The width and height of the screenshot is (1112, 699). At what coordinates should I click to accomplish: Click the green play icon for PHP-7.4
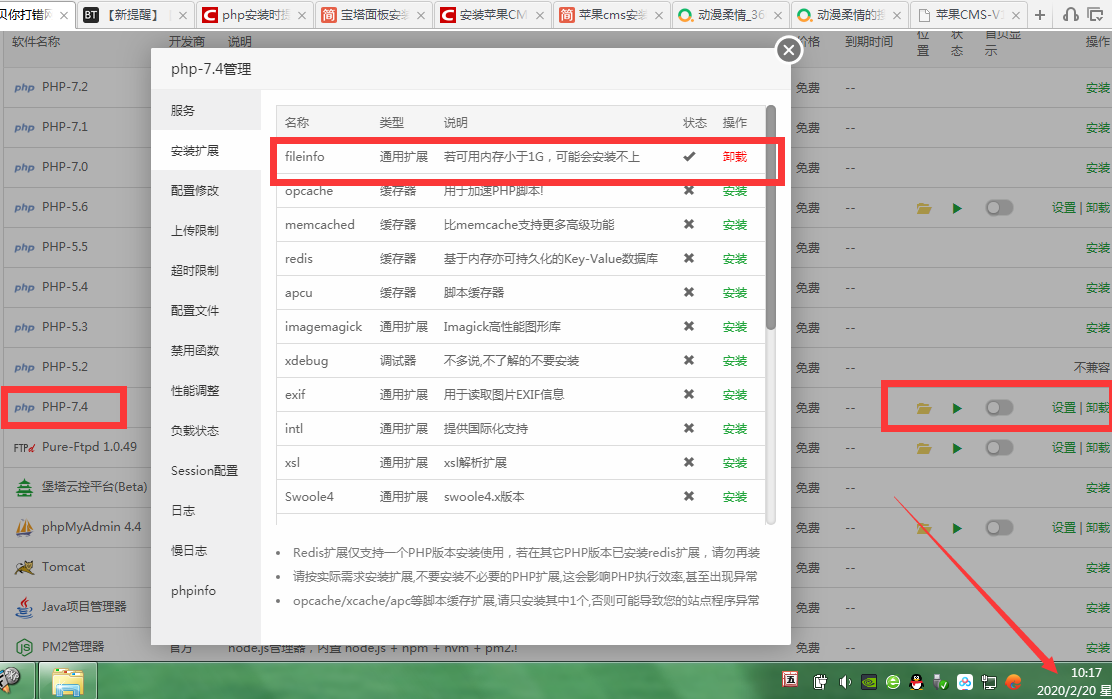tap(957, 408)
